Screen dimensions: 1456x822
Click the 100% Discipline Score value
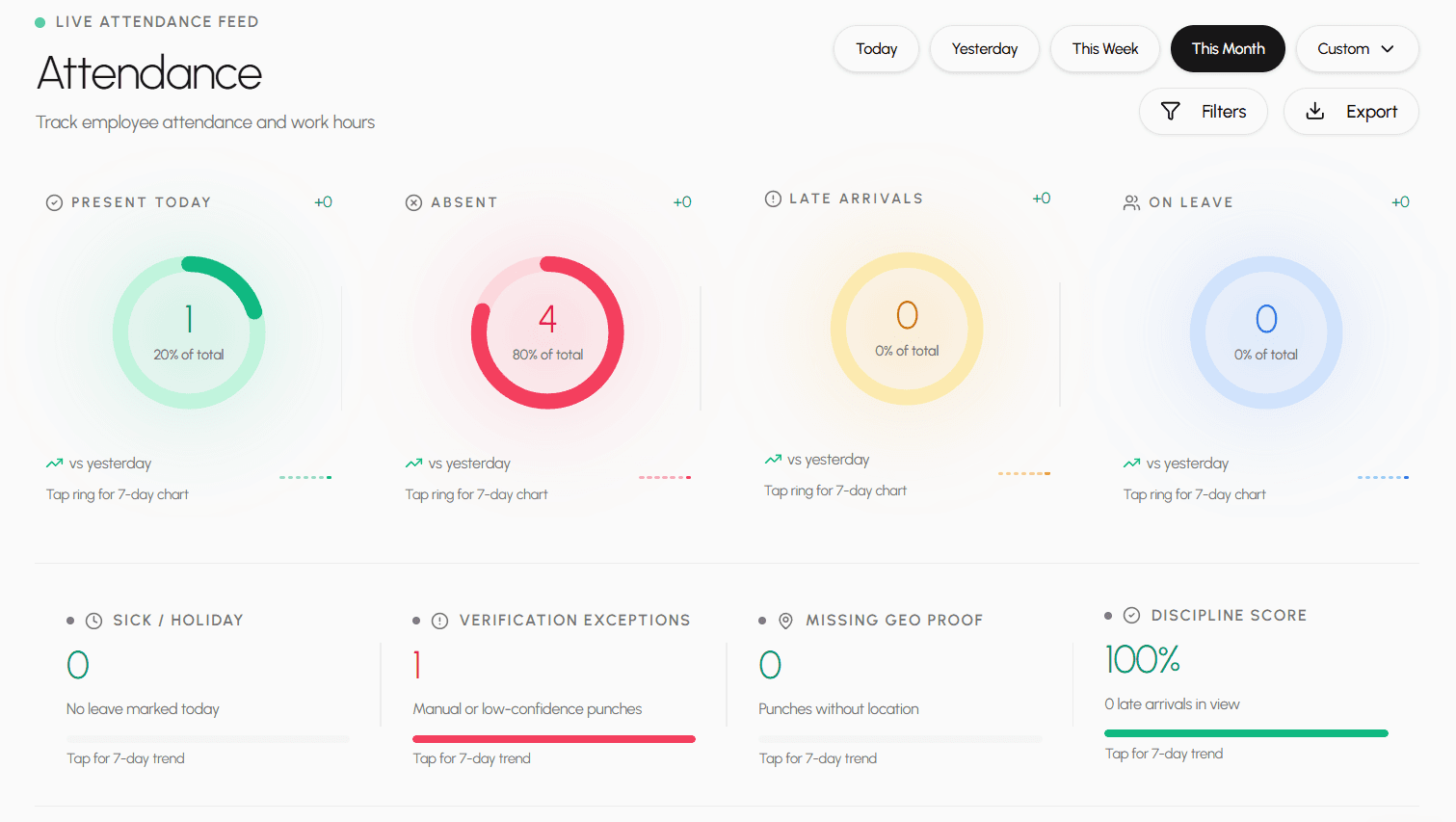click(1142, 660)
